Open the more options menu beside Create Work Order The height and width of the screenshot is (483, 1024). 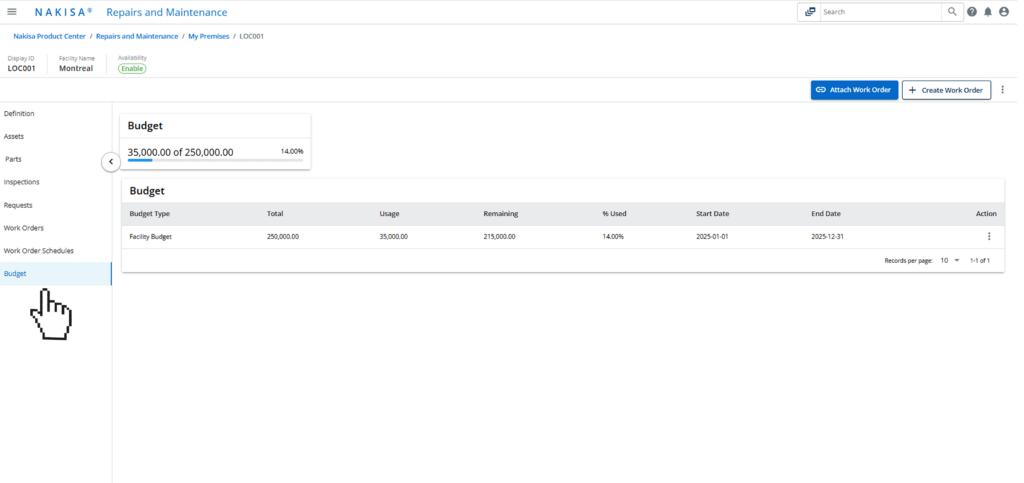(1003, 90)
